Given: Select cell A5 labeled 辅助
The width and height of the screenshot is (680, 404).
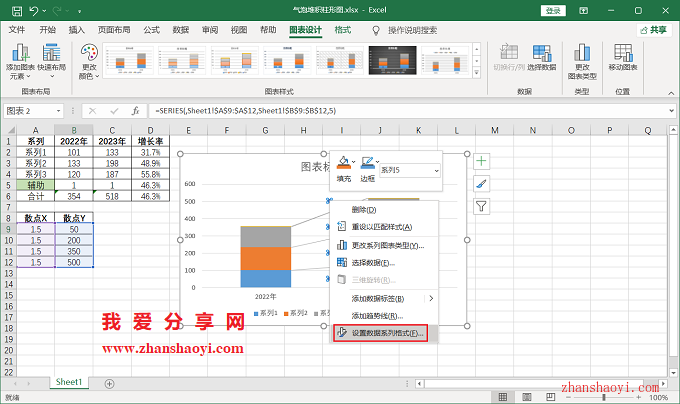Looking at the screenshot, I should (x=36, y=185).
